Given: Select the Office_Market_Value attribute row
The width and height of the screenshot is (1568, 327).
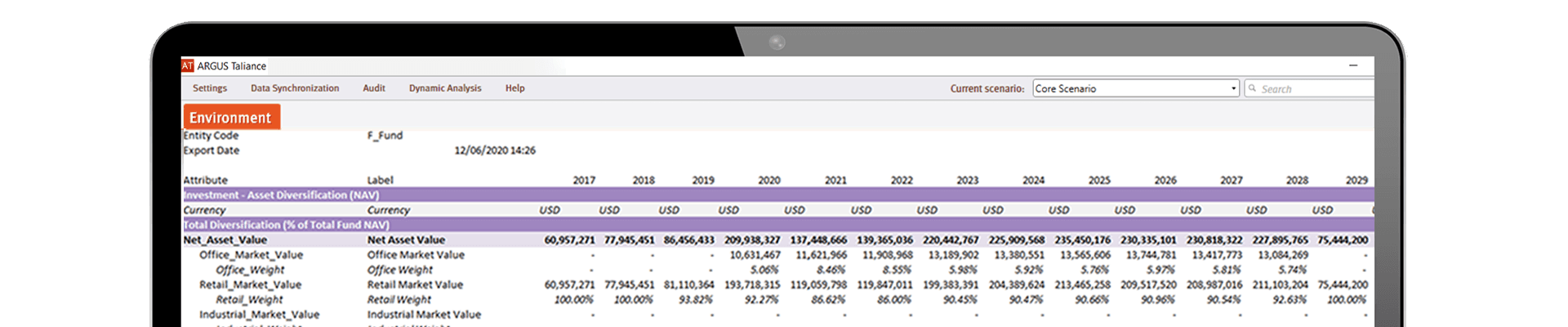Looking at the screenshot, I should point(251,255).
